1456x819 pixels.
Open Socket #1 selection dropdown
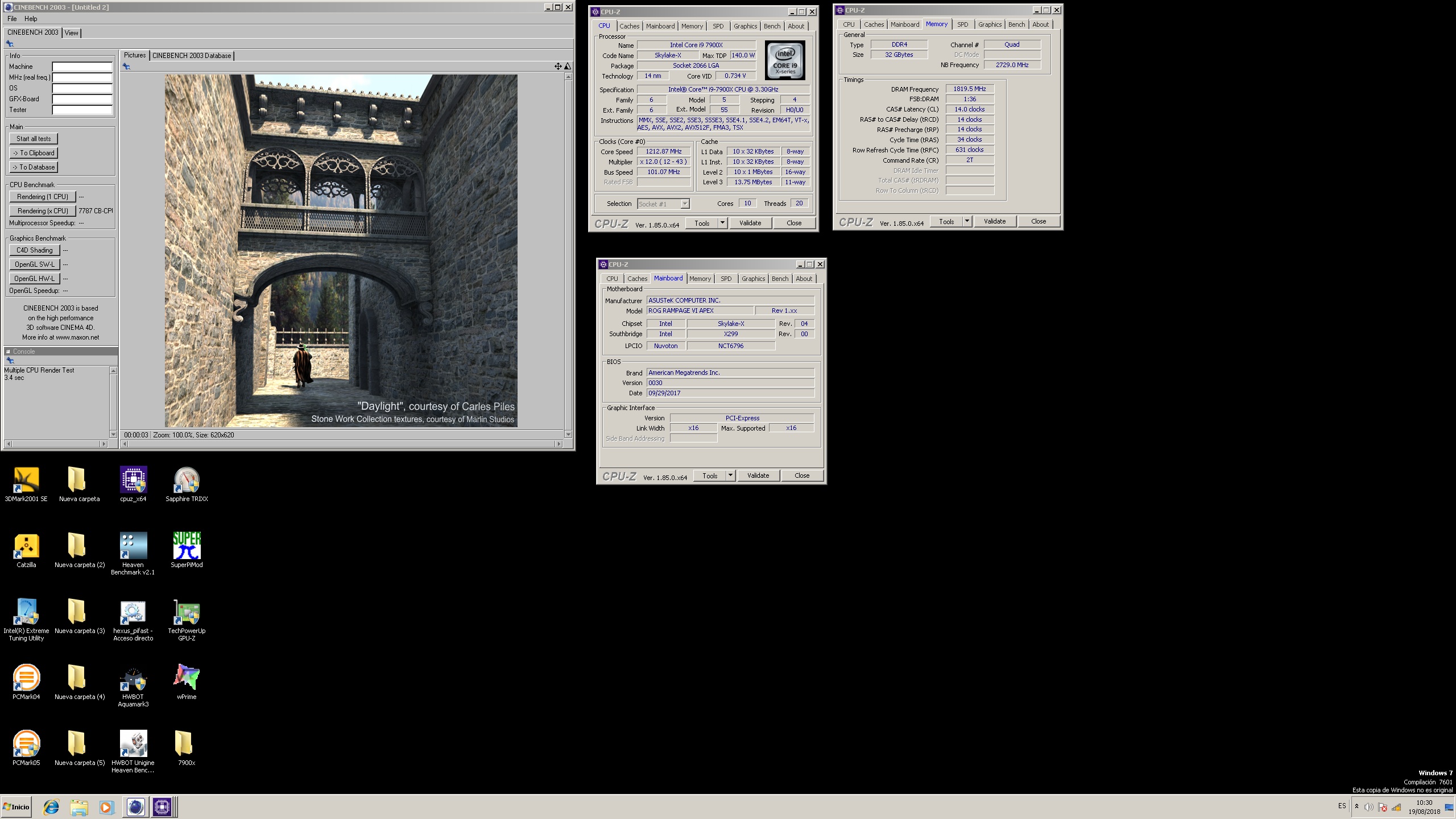point(685,204)
